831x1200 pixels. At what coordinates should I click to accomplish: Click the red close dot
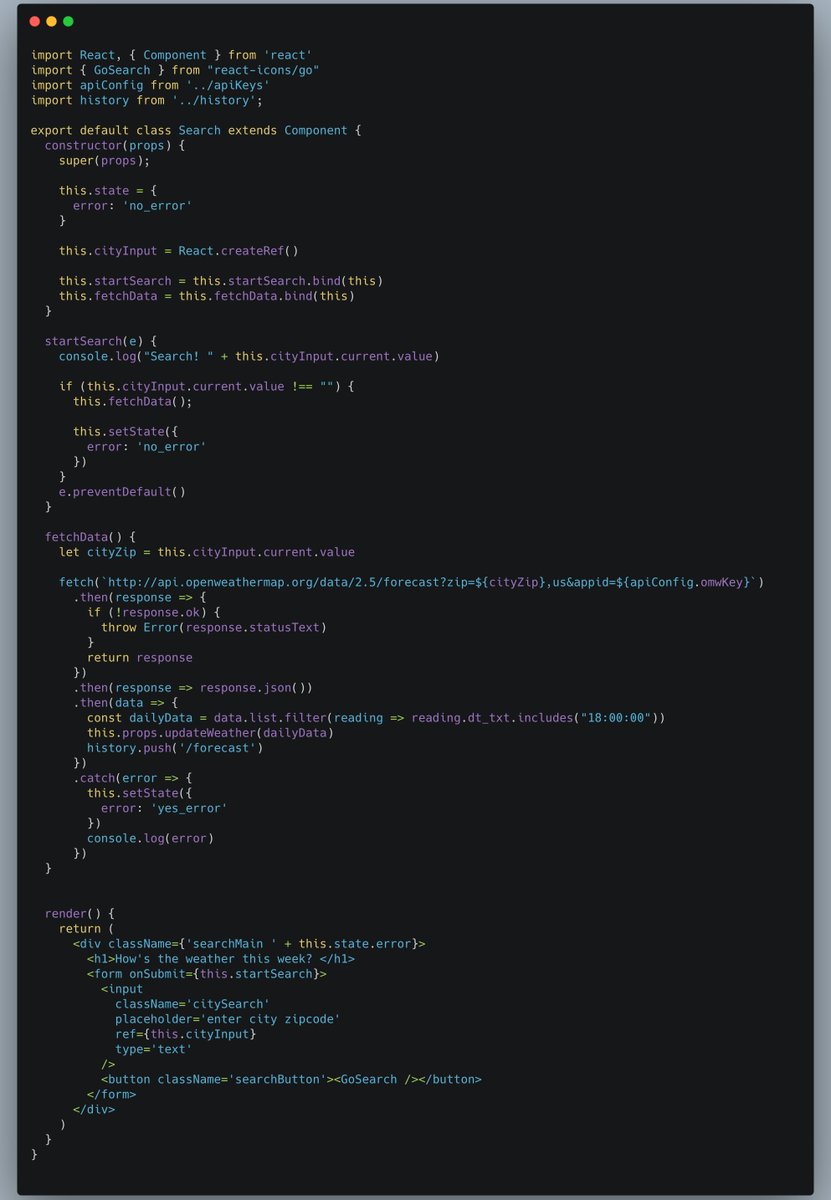(35, 21)
